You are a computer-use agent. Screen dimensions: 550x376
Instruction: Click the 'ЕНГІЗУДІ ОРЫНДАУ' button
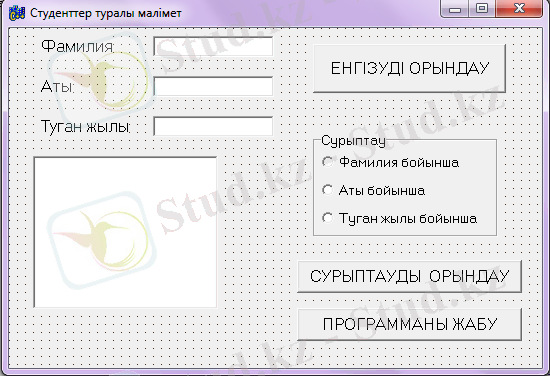click(409, 68)
